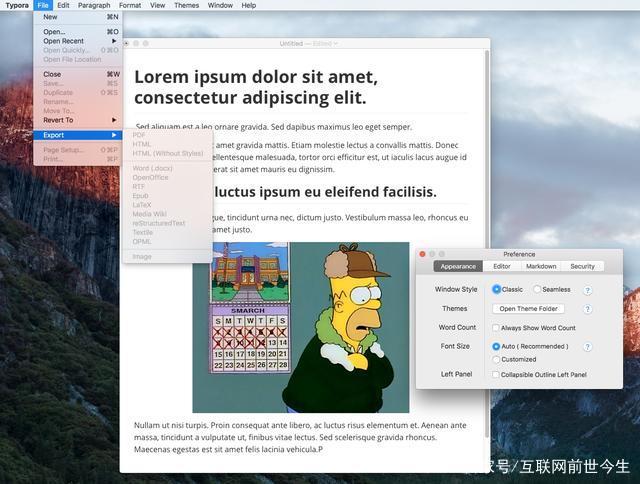Viewport: 640px width, 484px height.
Task: Open the Help menu
Action: pyautogui.click(x=249, y=5)
